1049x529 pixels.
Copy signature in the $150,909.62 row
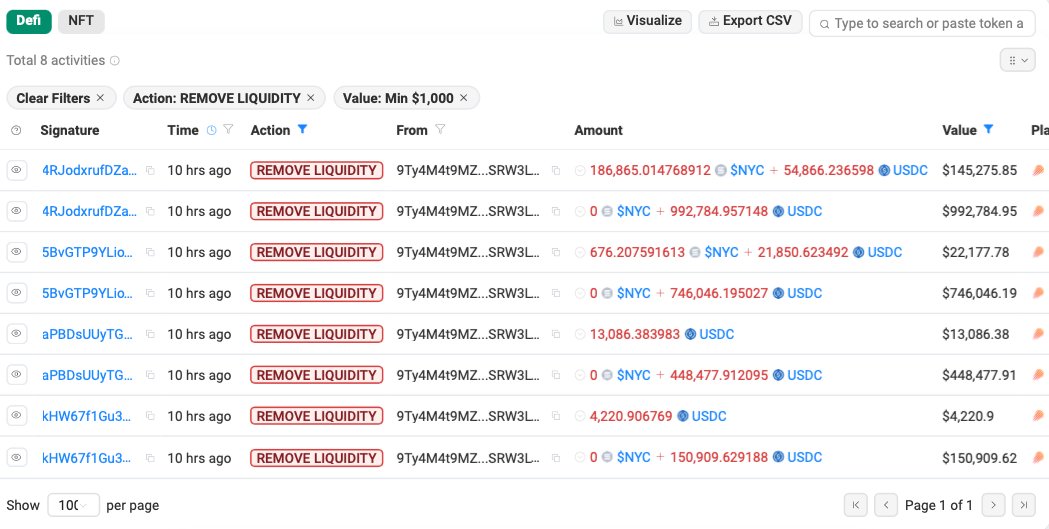[x=150, y=458]
